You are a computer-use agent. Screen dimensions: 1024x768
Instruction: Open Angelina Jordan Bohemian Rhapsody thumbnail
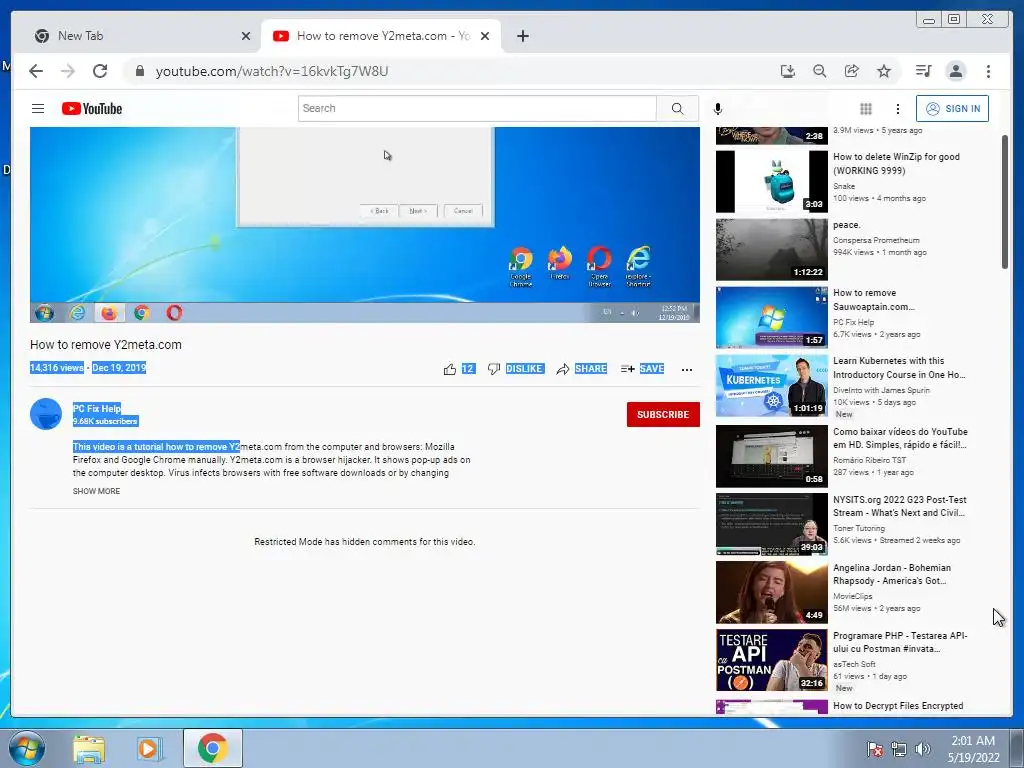tap(771, 592)
